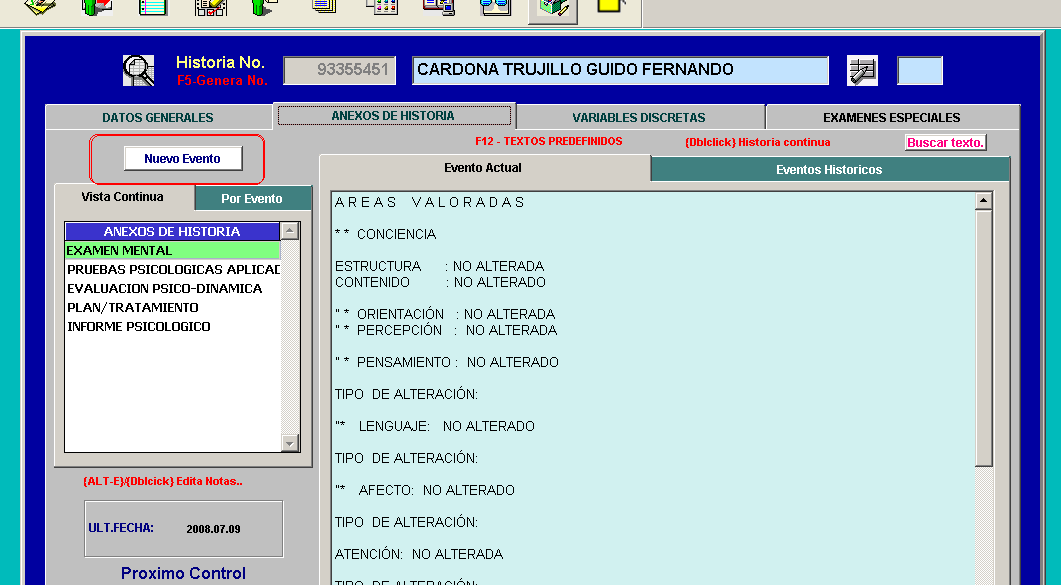Click the patient name field
The image size is (1061, 585).
pyautogui.click(x=620, y=70)
